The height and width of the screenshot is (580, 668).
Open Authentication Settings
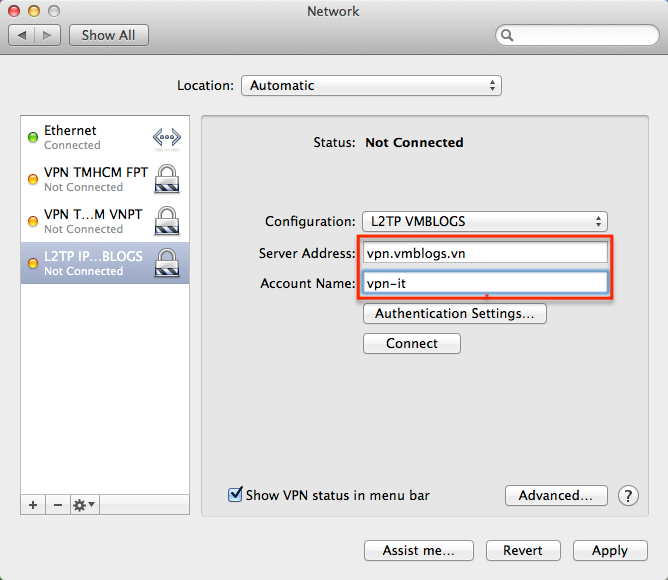454,314
